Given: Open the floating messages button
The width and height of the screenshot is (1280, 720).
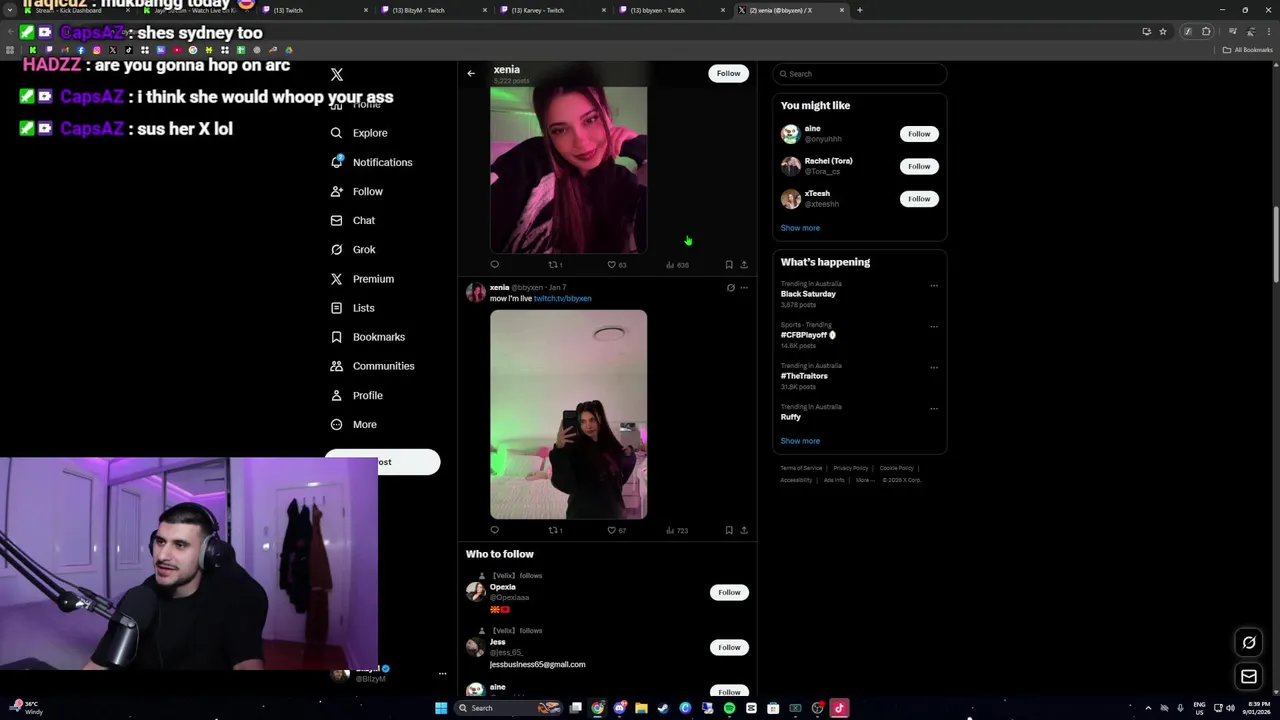Looking at the screenshot, I should [x=1249, y=677].
